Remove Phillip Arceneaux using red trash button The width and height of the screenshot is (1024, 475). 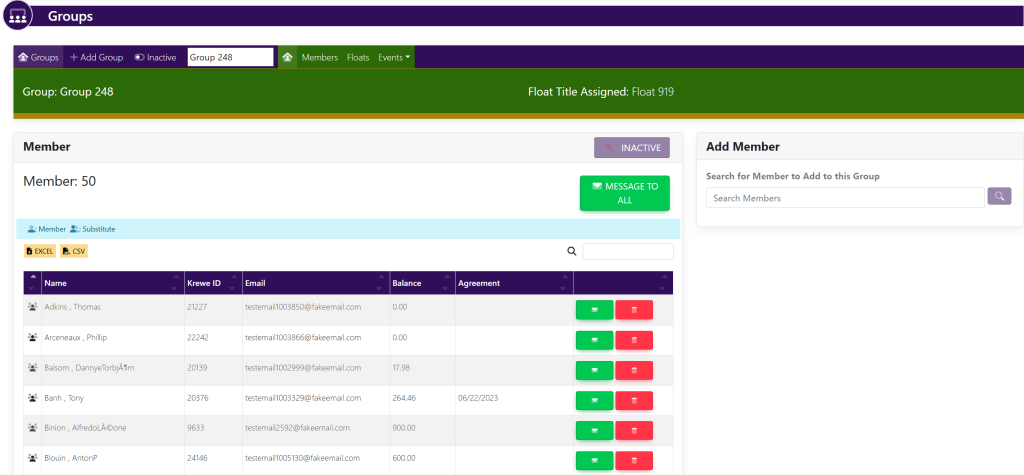point(634,340)
